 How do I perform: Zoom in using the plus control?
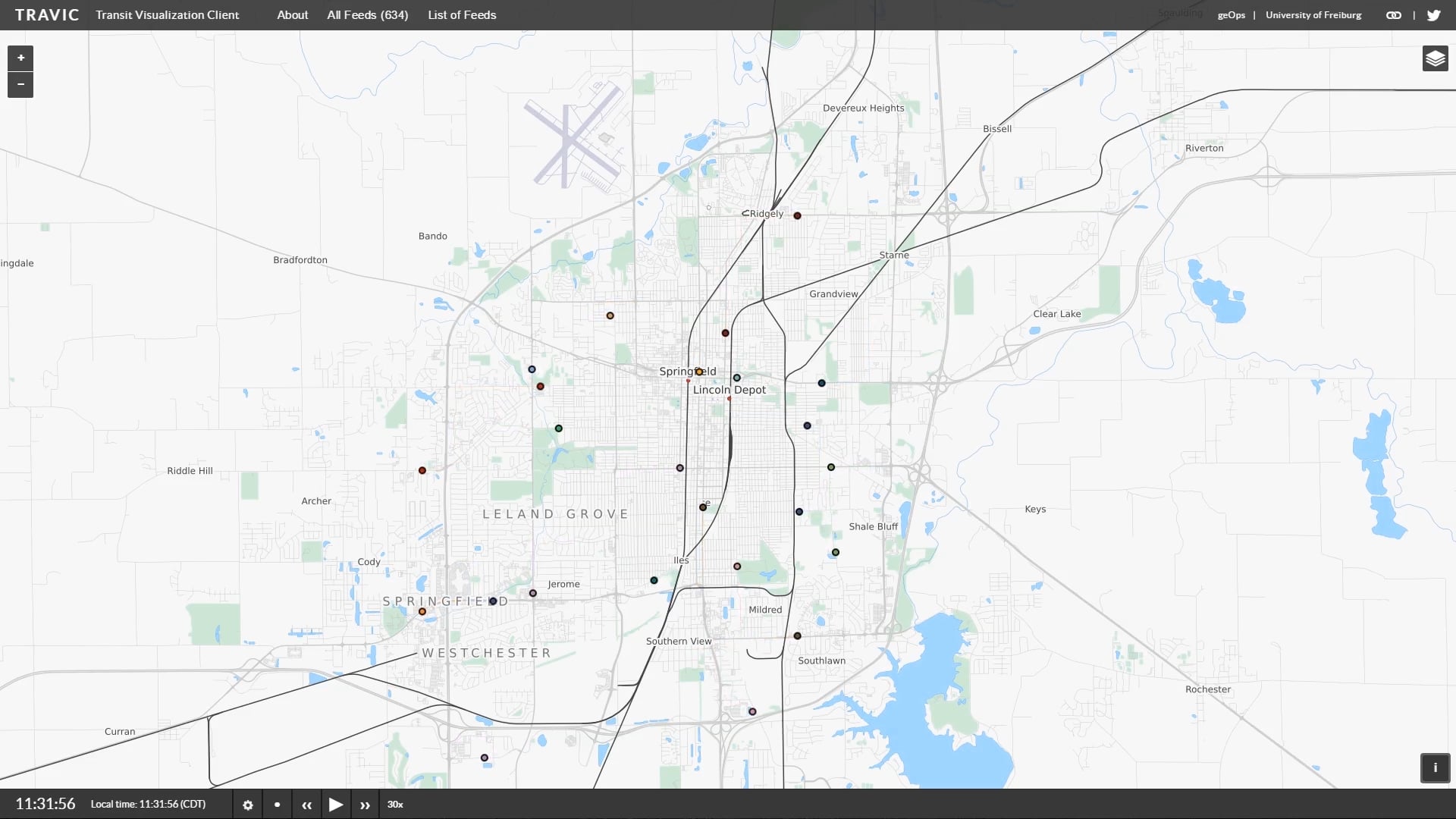click(x=20, y=58)
